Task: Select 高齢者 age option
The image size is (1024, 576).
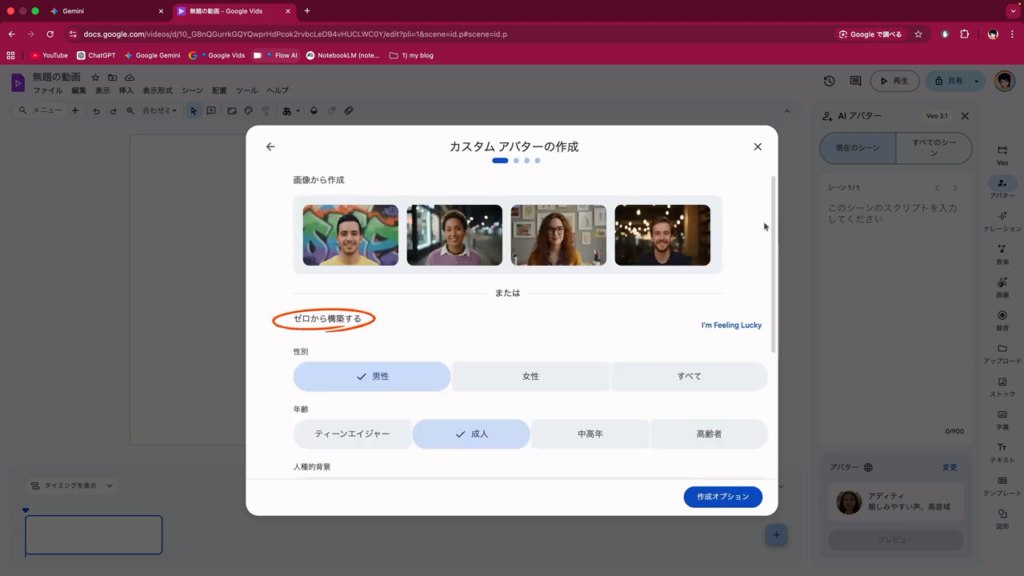Action: coord(709,434)
